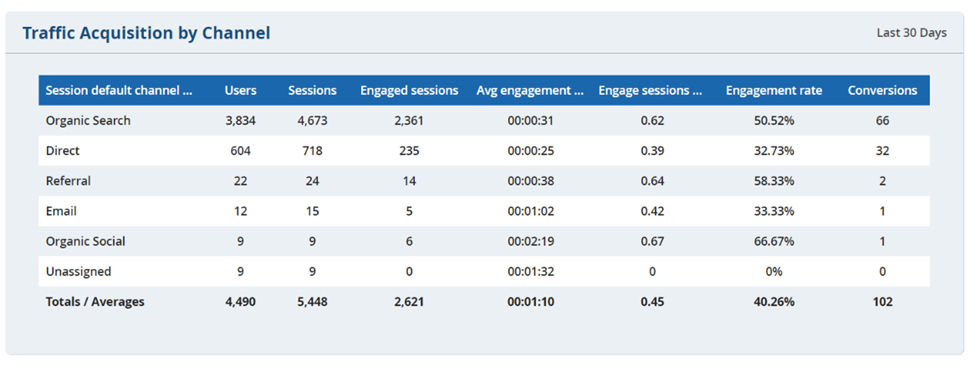
Task: Select the Session default channel header
Action: click(119, 90)
